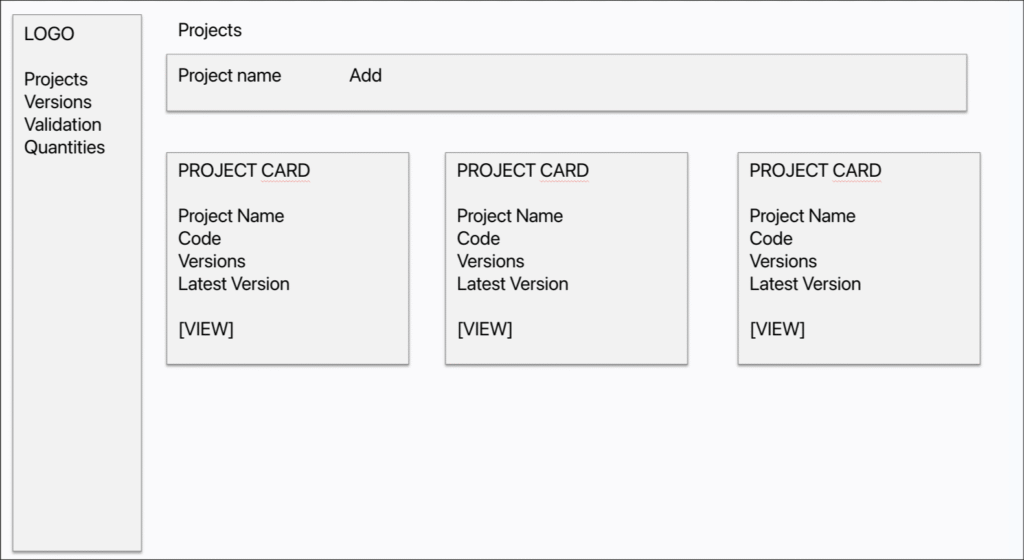
Task: Click VIEW on the first project card
Action: [206, 329]
